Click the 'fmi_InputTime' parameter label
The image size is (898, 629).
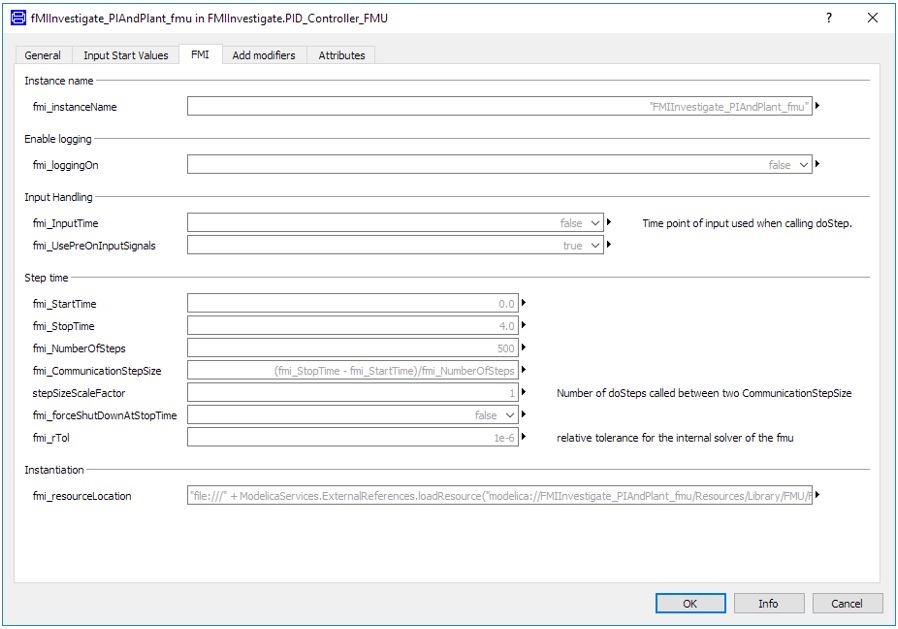click(65, 223)
